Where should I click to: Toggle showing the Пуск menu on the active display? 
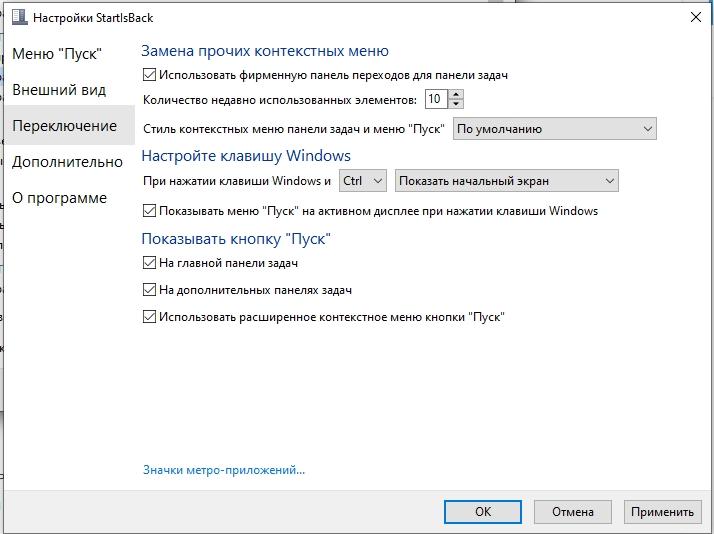click(149, 211)
